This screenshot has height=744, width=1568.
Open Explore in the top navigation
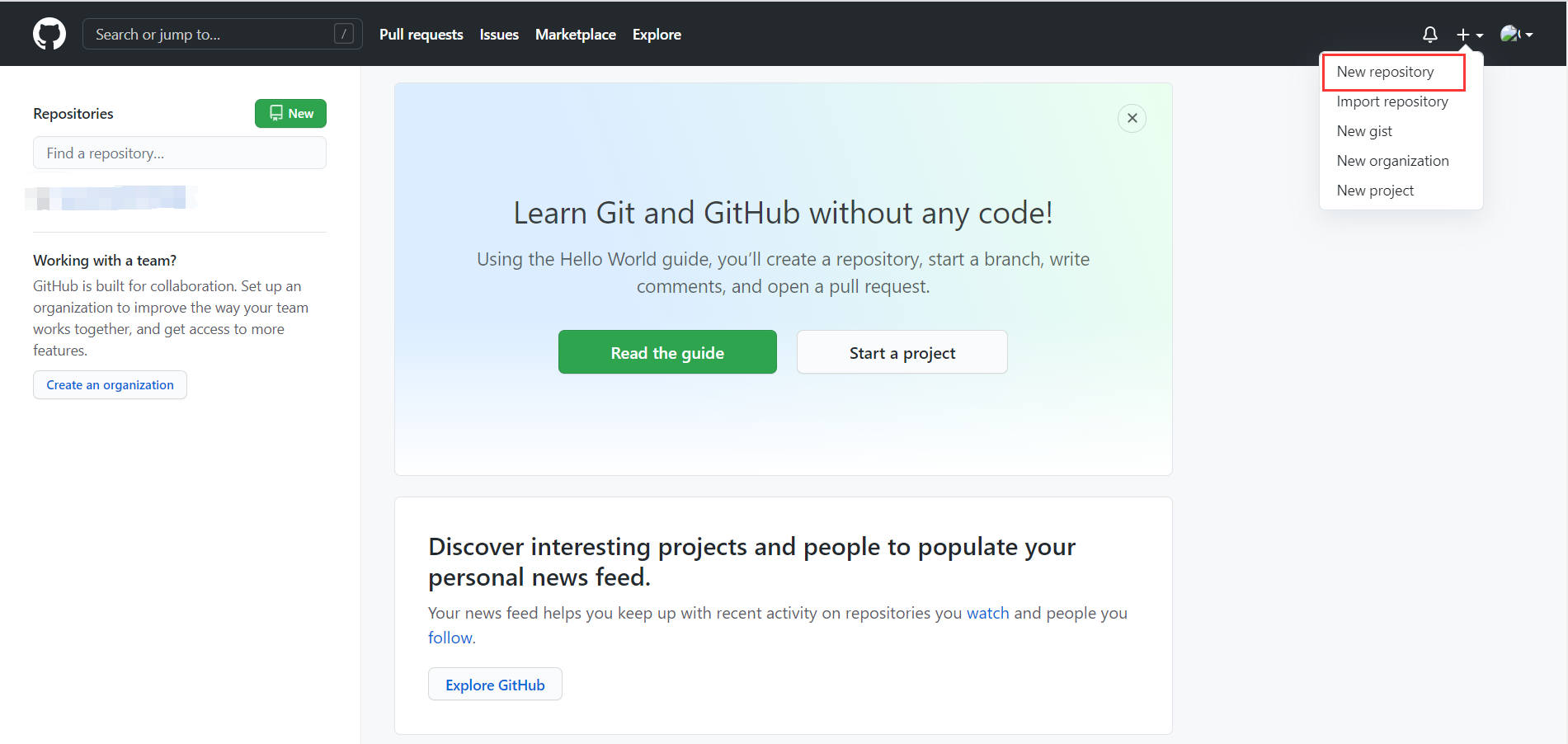[x=657, y=35]
